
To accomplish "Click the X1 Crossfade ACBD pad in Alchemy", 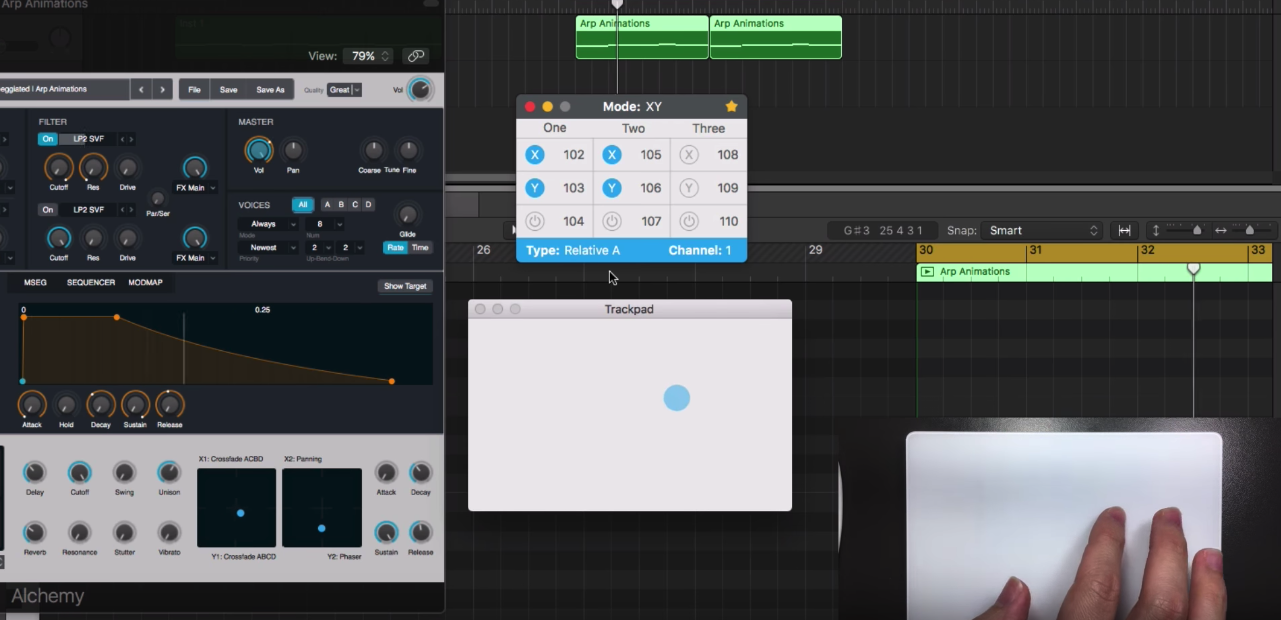I will tap(236, 508).
